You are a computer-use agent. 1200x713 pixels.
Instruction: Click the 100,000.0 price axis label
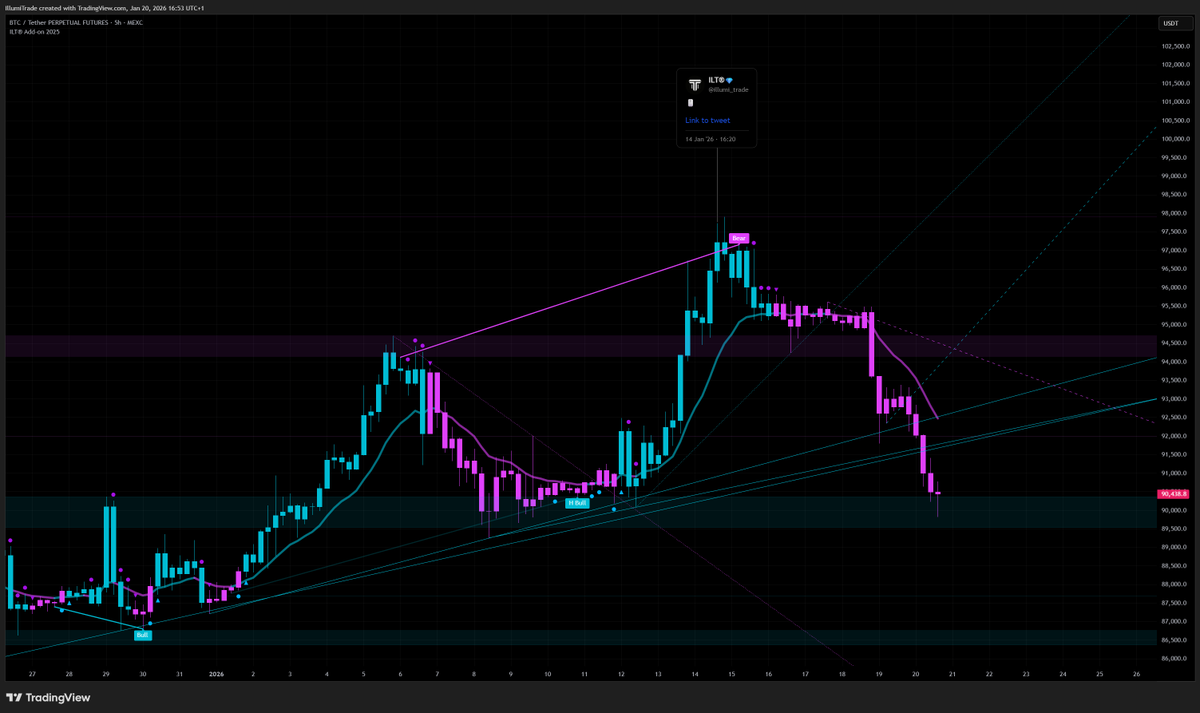(x=1177, y=139)
